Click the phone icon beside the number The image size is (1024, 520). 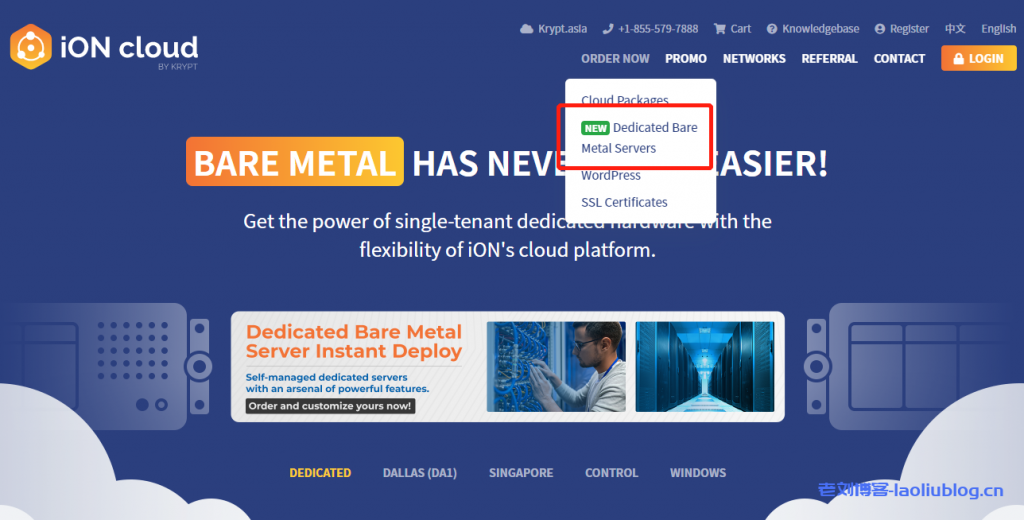click(607, 29)
